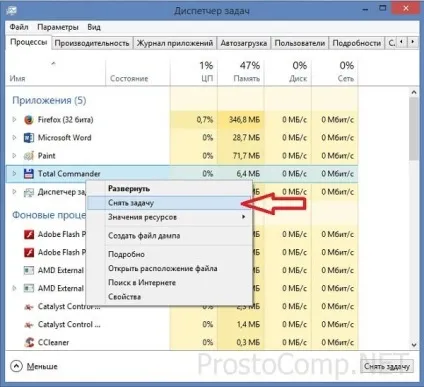
Task: Click the Приложения (5) group heading
Action: click(49, 100)
